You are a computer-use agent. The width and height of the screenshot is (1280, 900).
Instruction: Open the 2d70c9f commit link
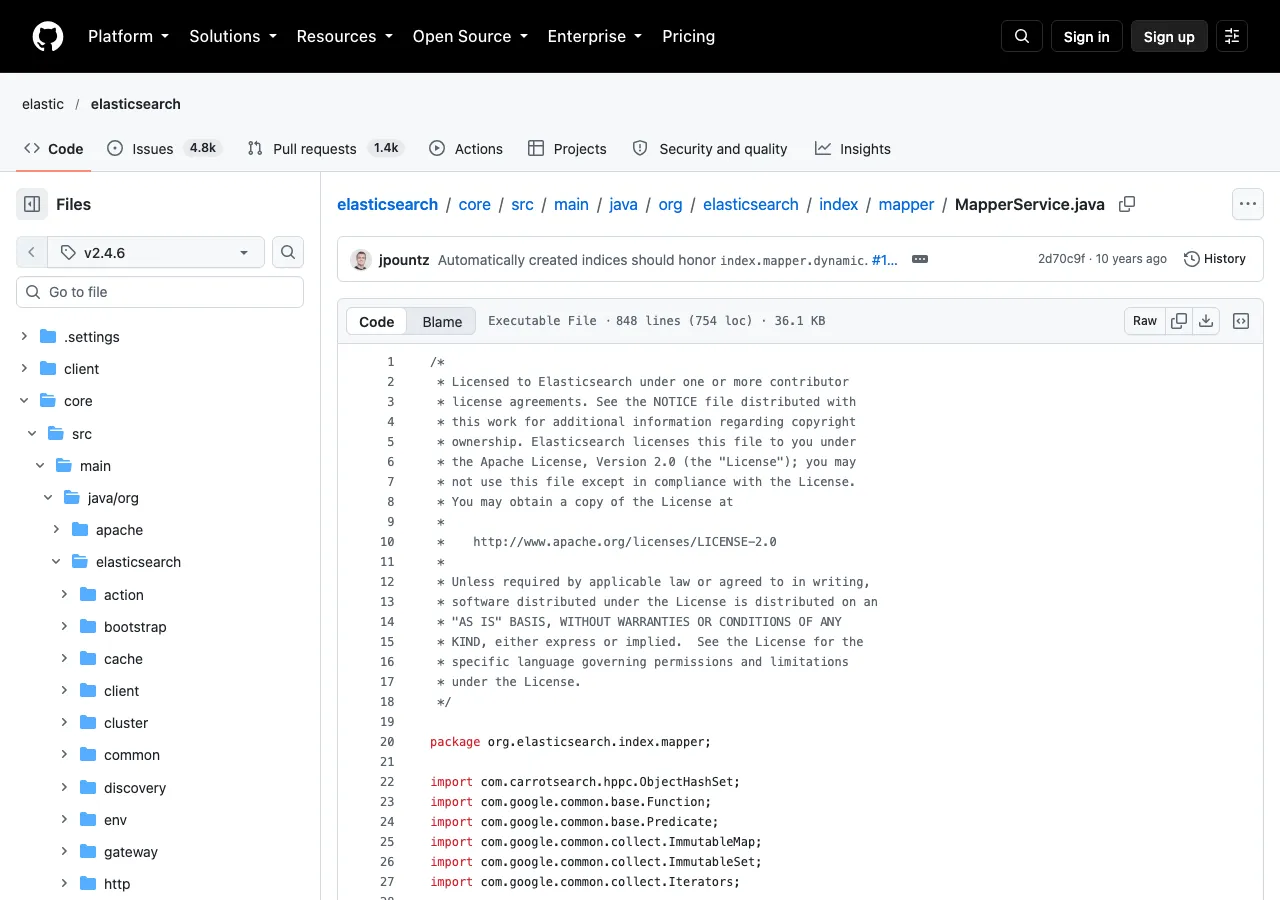click(1061, 259)
